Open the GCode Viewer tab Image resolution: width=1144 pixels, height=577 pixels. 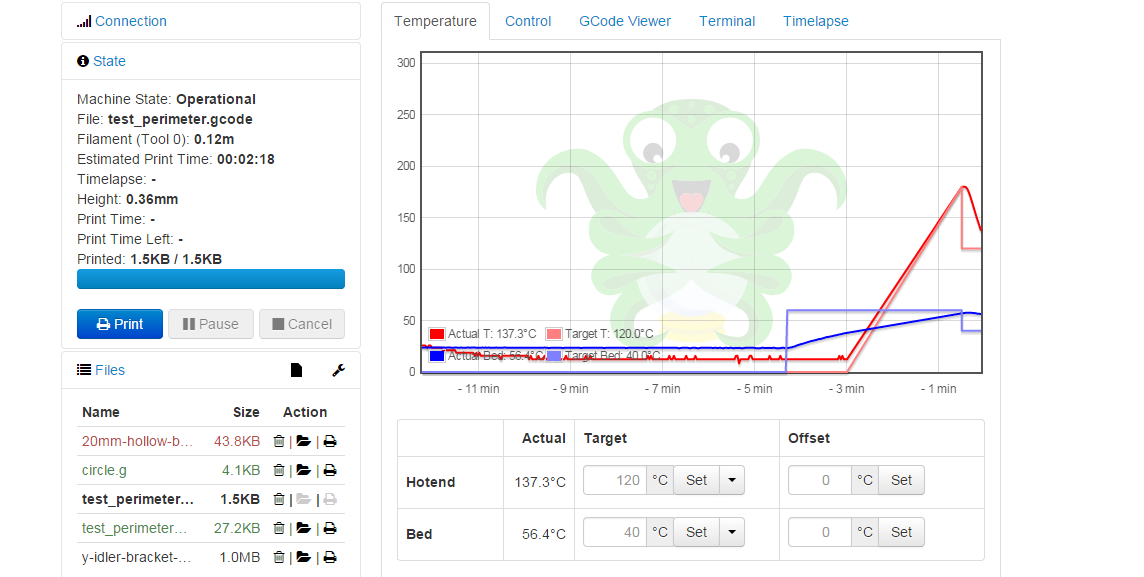(625, 21)
